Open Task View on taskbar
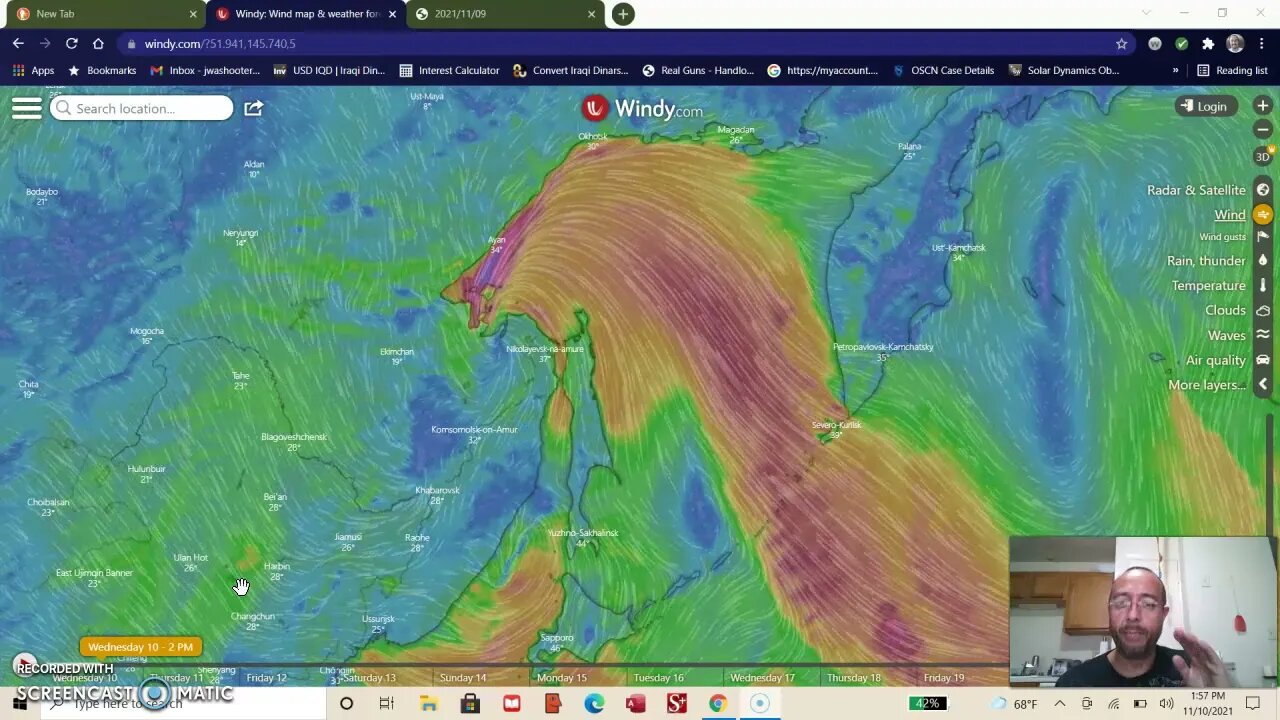Image resolution: width=1280 pixels, height=720 pixels. [x=387, y=704]
